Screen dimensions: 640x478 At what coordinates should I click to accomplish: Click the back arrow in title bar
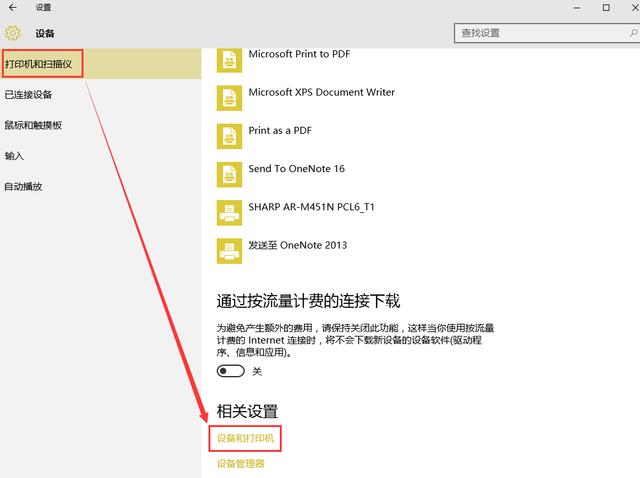tap(12, 8)
